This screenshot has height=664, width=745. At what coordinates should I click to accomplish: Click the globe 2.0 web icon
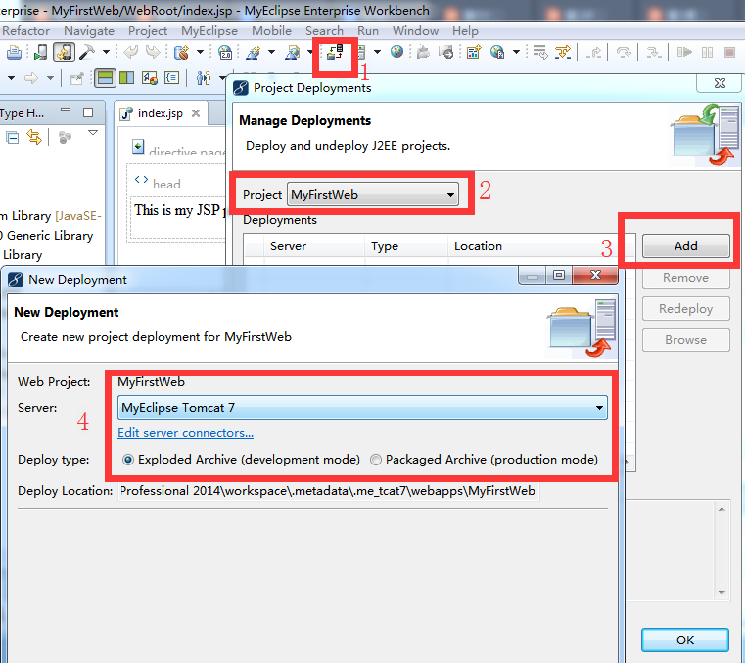point(224,52)
